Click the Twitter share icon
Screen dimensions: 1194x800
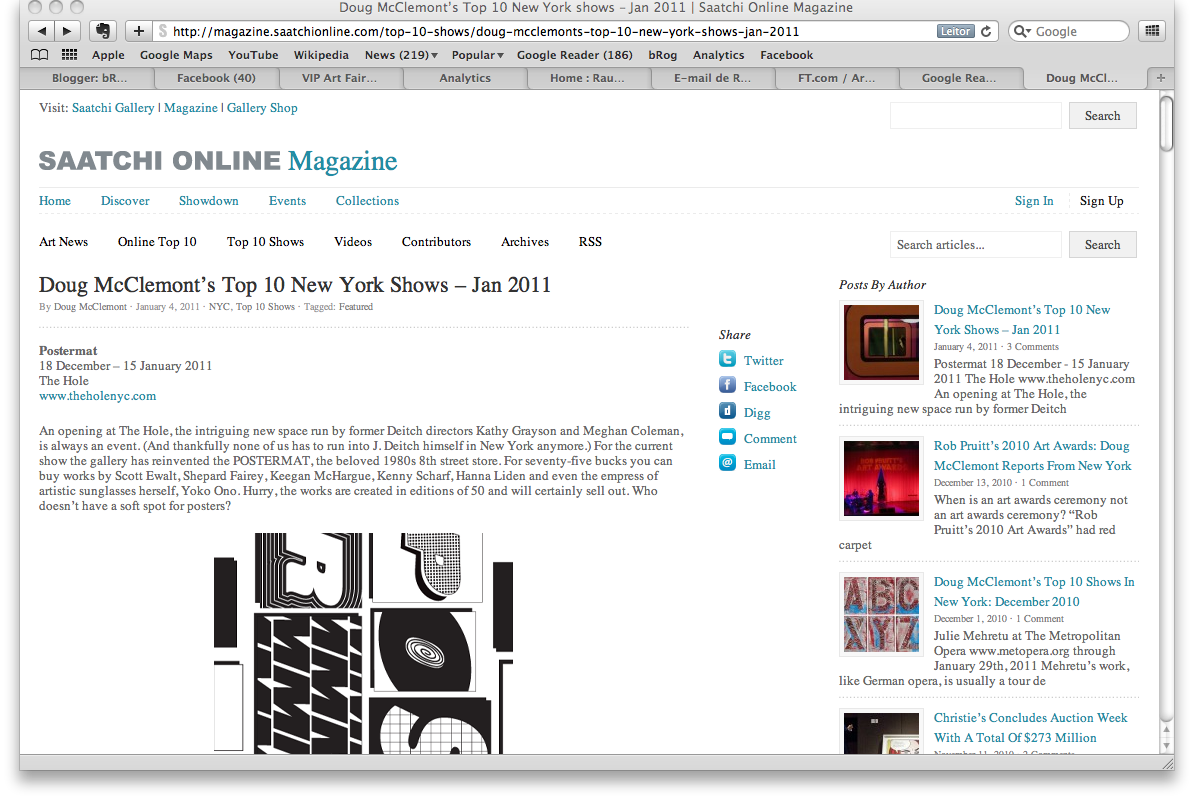[x=728, y=359]
